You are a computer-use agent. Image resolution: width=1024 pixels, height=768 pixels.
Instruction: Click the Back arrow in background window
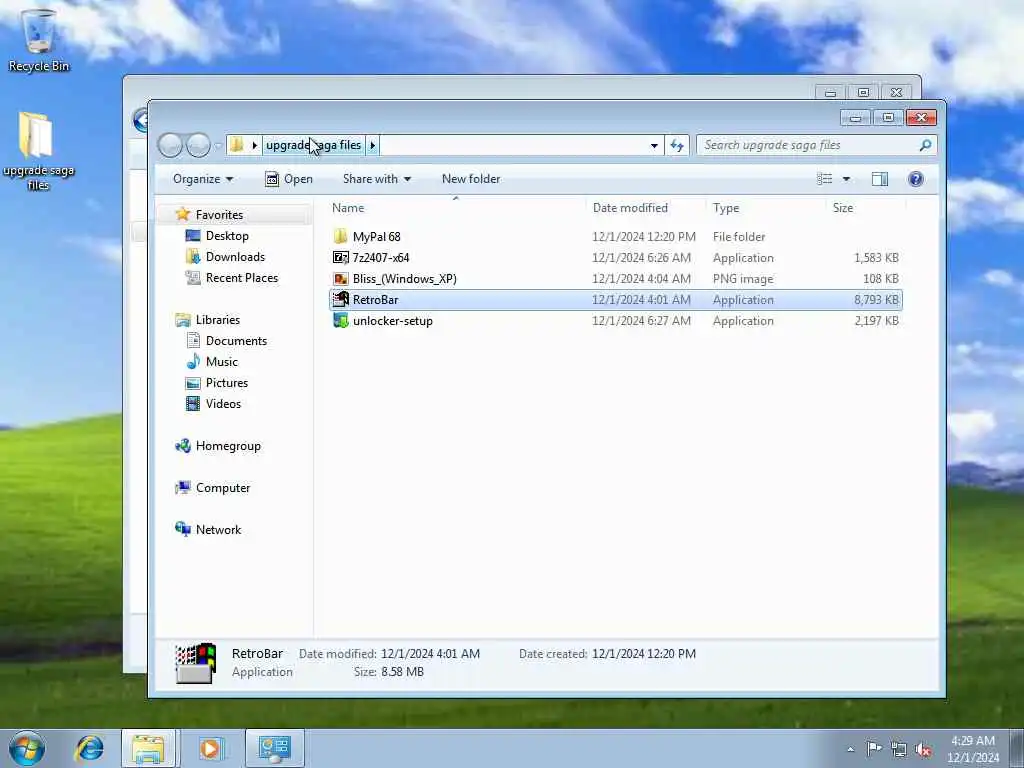click(x=140, y=120)
